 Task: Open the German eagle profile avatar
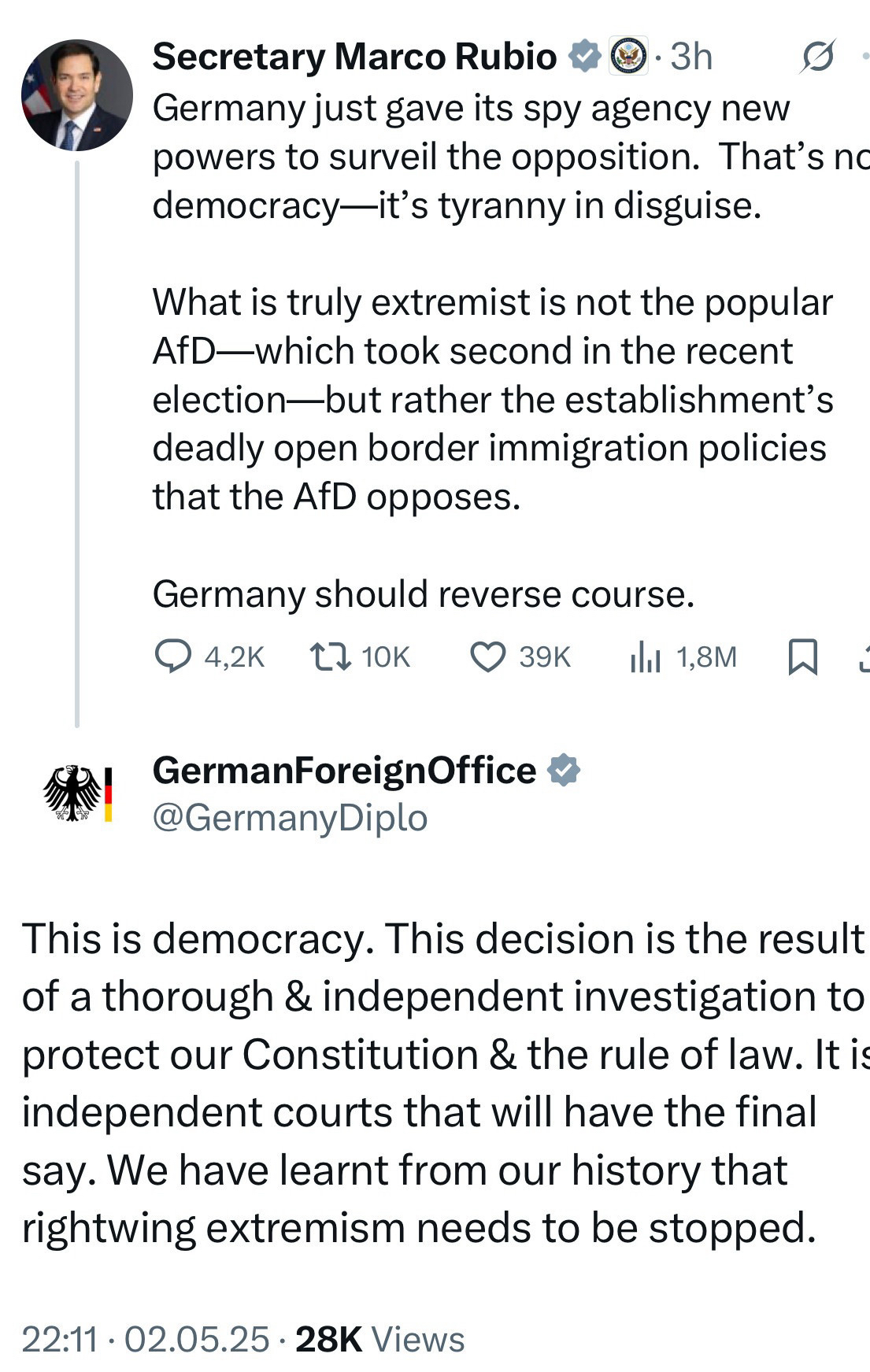[x=76, y=793]
